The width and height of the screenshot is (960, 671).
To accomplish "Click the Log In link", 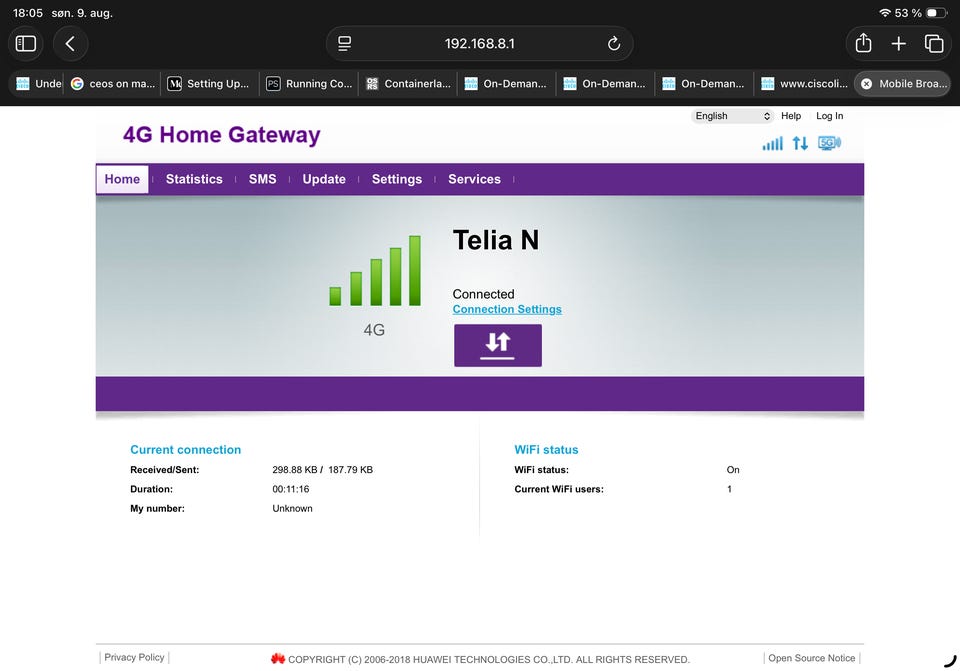I will (x=830, y=116).
